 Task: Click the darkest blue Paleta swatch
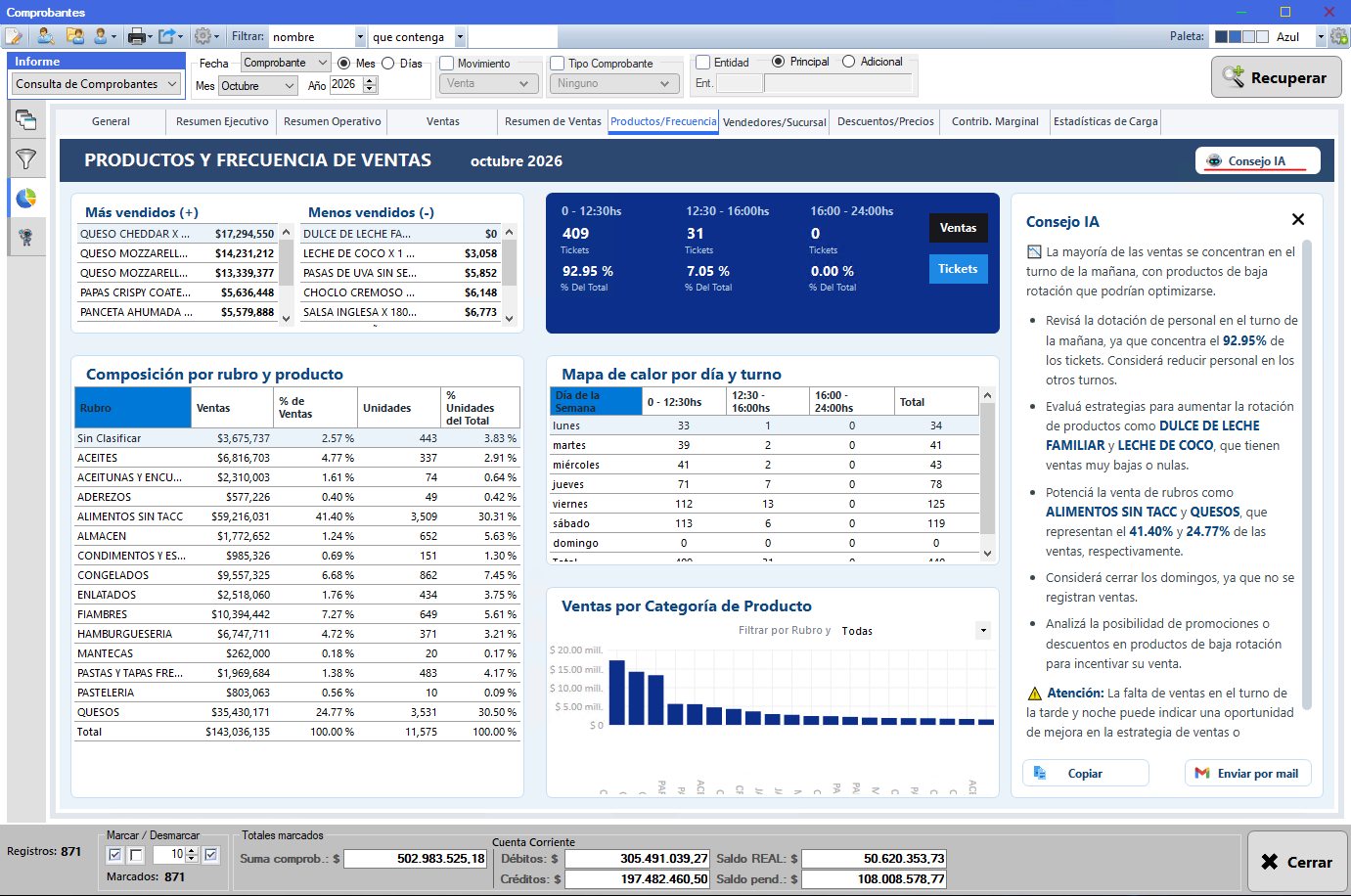click(x=1221, y=37)
